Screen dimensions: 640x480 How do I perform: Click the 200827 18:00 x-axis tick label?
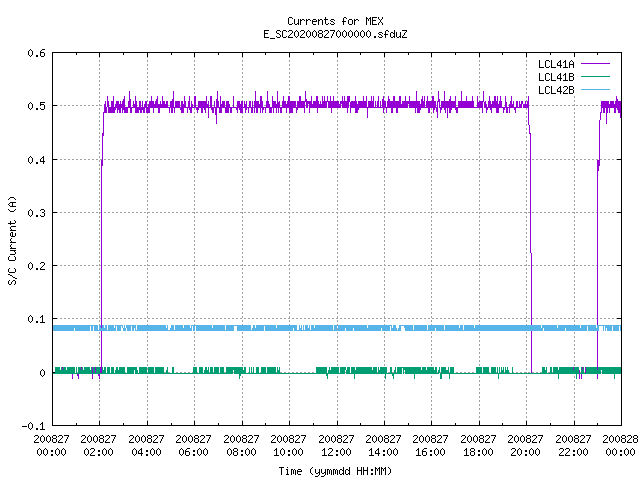[x=478, y=445]
